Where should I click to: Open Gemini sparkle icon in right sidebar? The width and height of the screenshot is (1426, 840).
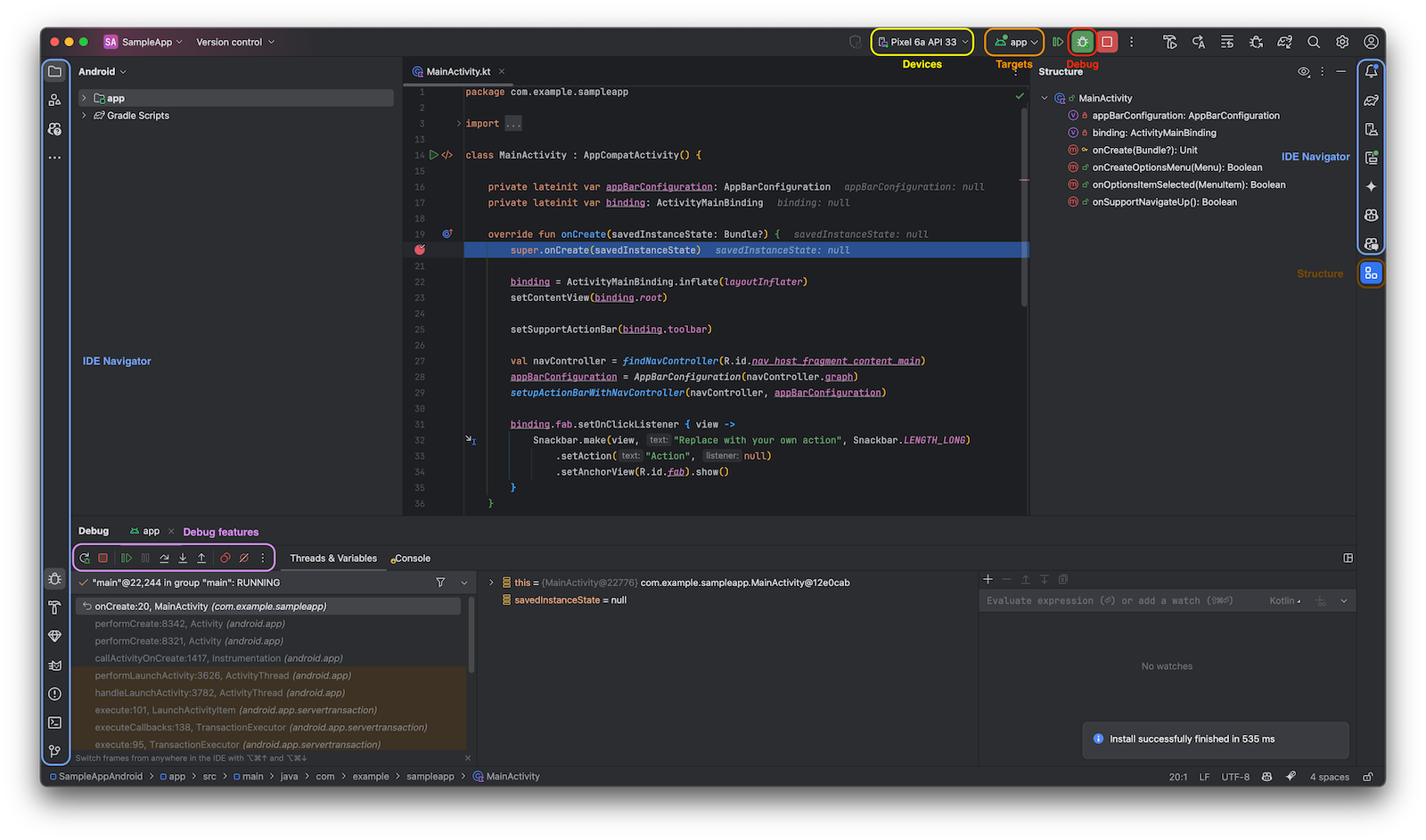click(1371, 186)
